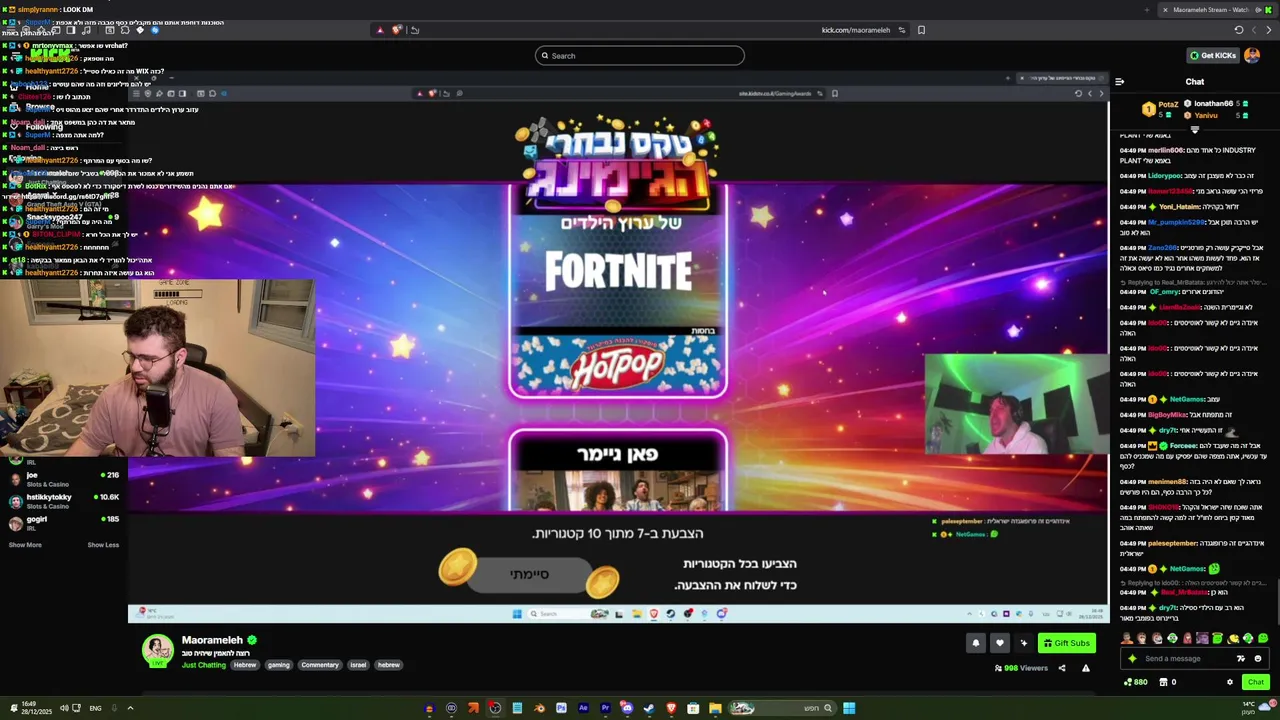Viewport: 1280px width, 720px height.
Task: Open the Steam icon on taskbar
Action: 649,708
